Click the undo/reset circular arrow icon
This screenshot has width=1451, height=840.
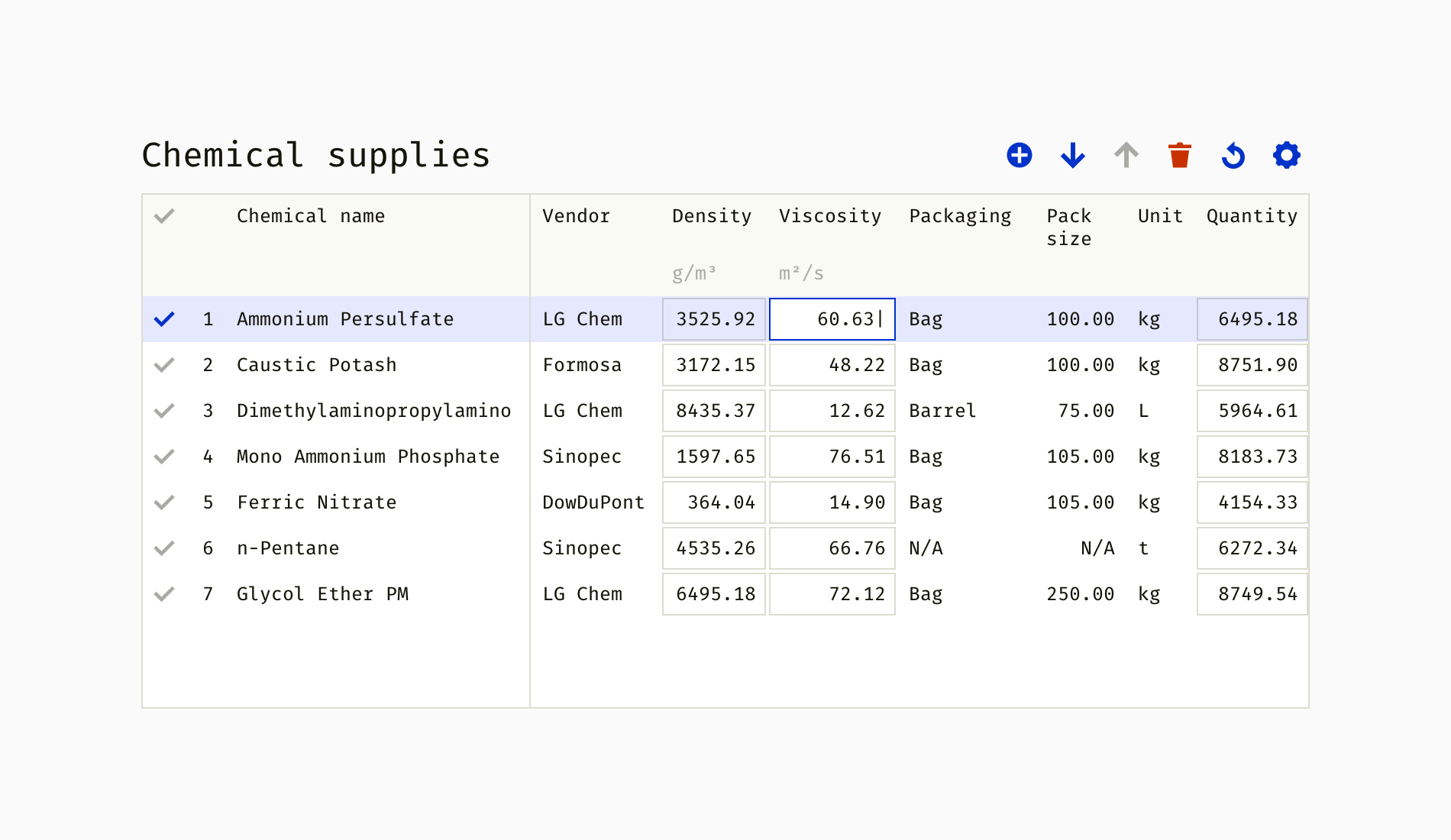(1233, 155)
